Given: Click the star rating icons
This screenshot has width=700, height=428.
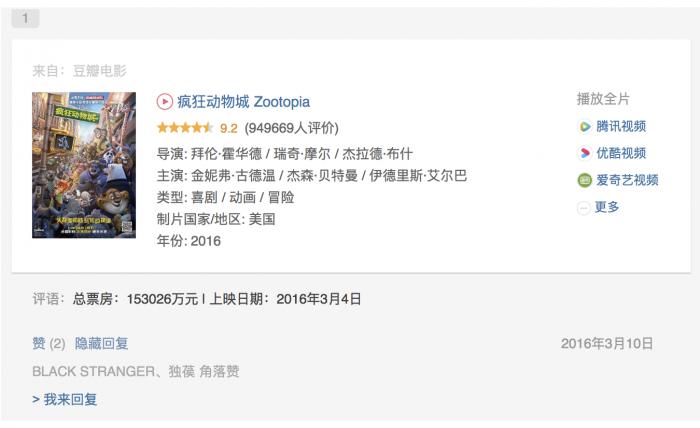Looking at the screenshot, I should pos(185,128).
